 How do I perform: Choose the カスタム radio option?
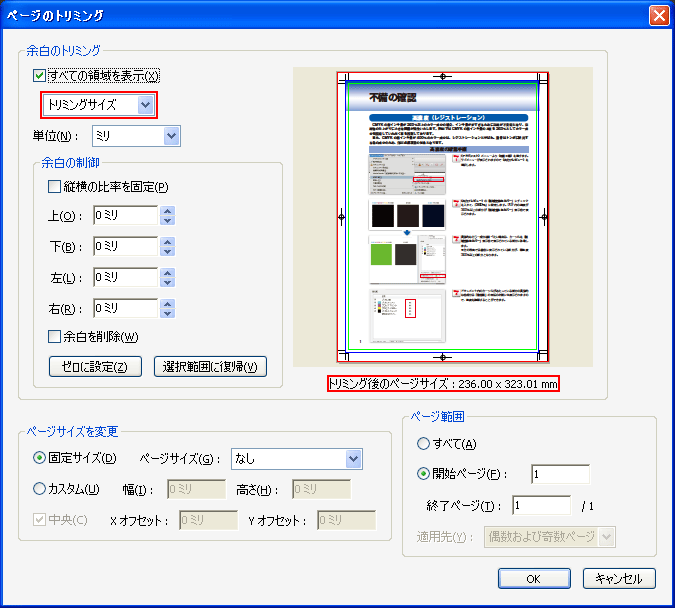pyautogui.click(x=40, y=489)
